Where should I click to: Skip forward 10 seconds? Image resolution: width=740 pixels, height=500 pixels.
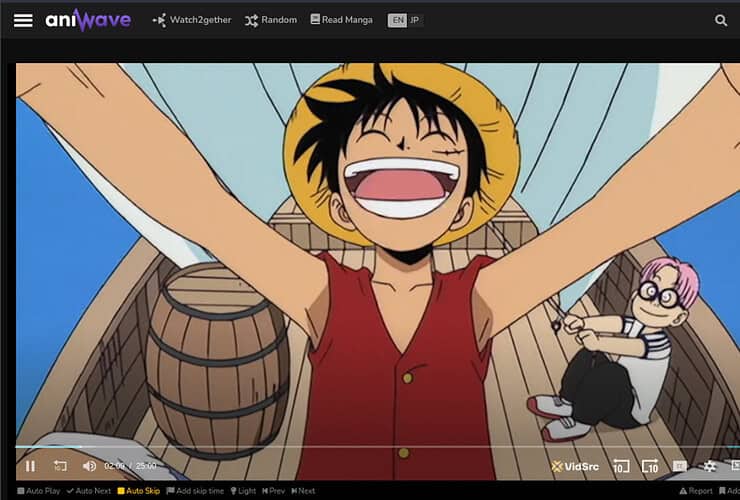pyautogui.click(x=650, y=467)
